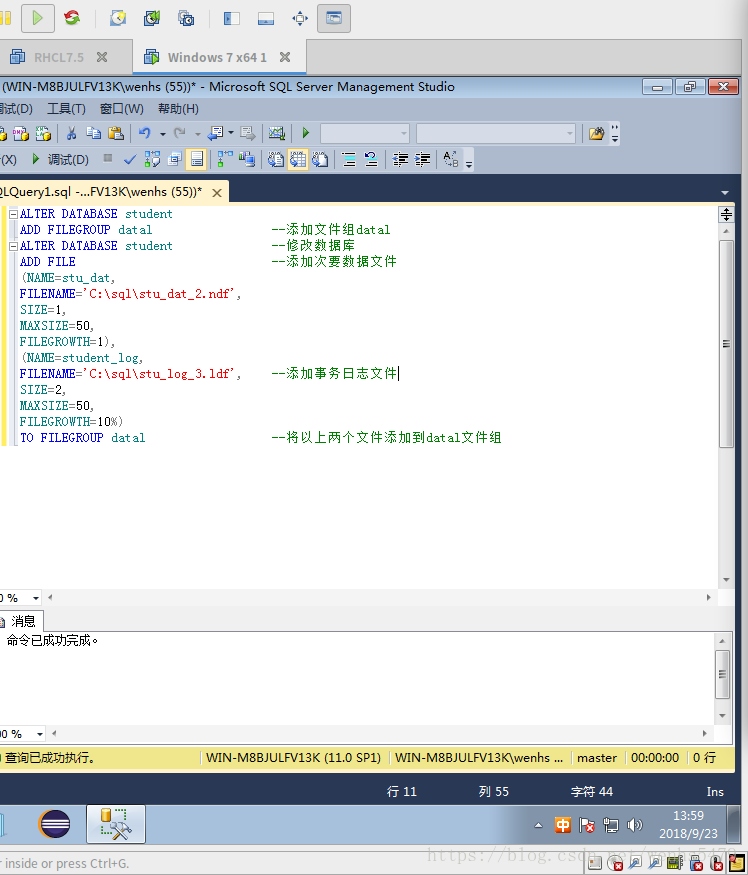The width and height of the screenshot is (748, 875).
Task: Parse the query with checkmark icon
Action: (130, 160)
